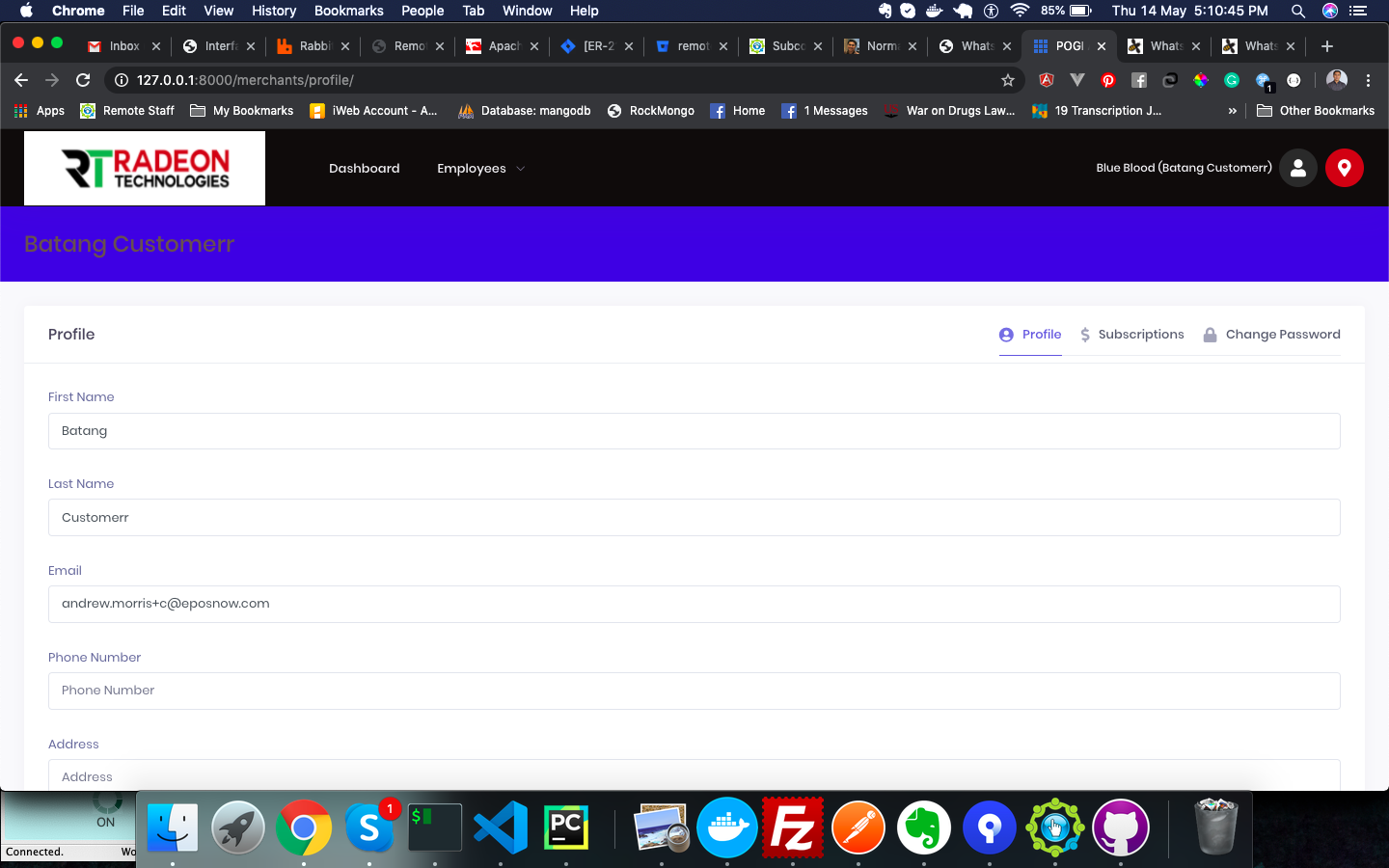Open the History menu in the menu bar
The image size is (1389, 868).
[274, 11]
